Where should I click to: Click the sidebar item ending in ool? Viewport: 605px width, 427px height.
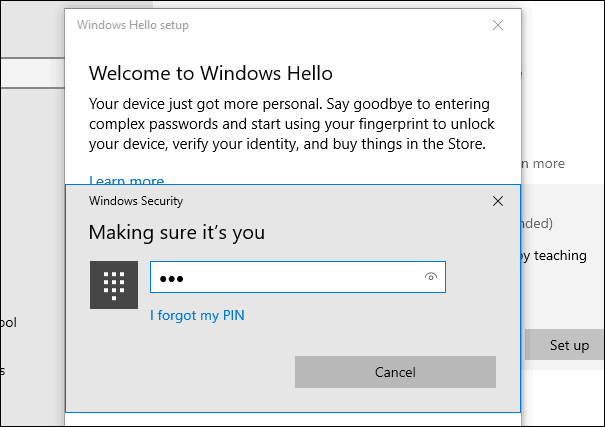(8, 322)
